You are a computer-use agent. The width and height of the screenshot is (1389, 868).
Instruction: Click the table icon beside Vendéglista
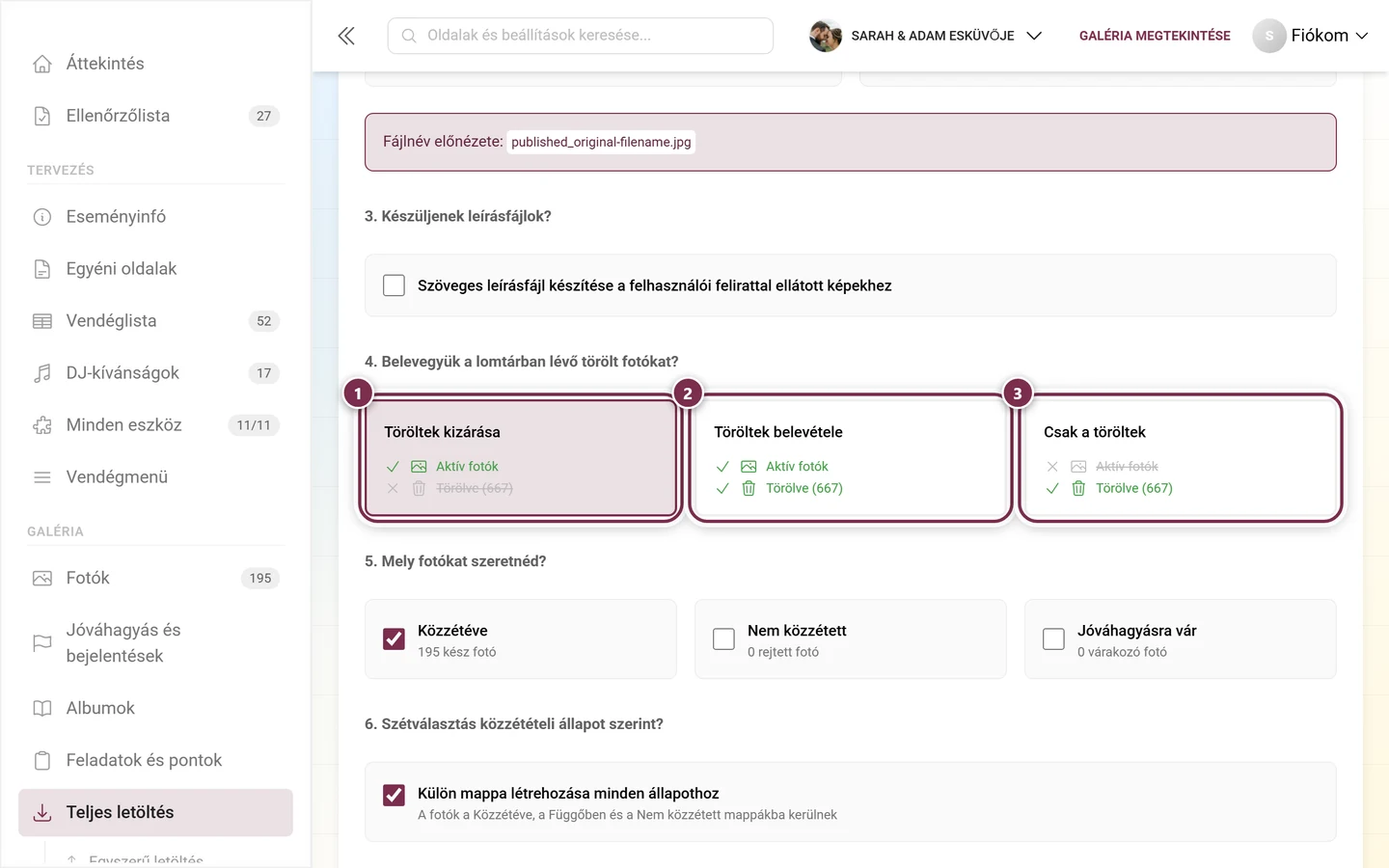[42, 321]
